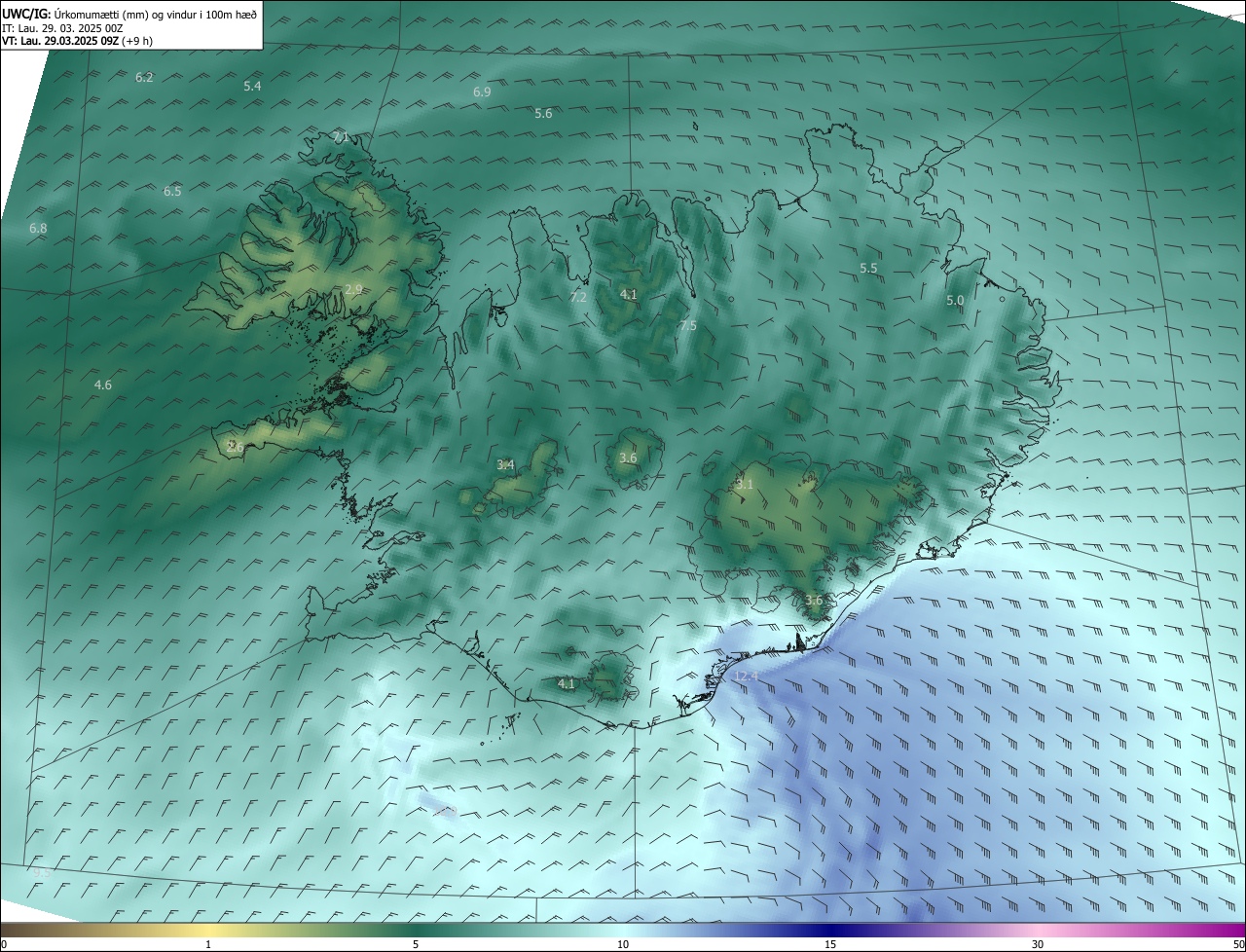Click the 4.1 value near the south coast glacier
This screenshot has width=1246, height=952.
click(566, 683)
